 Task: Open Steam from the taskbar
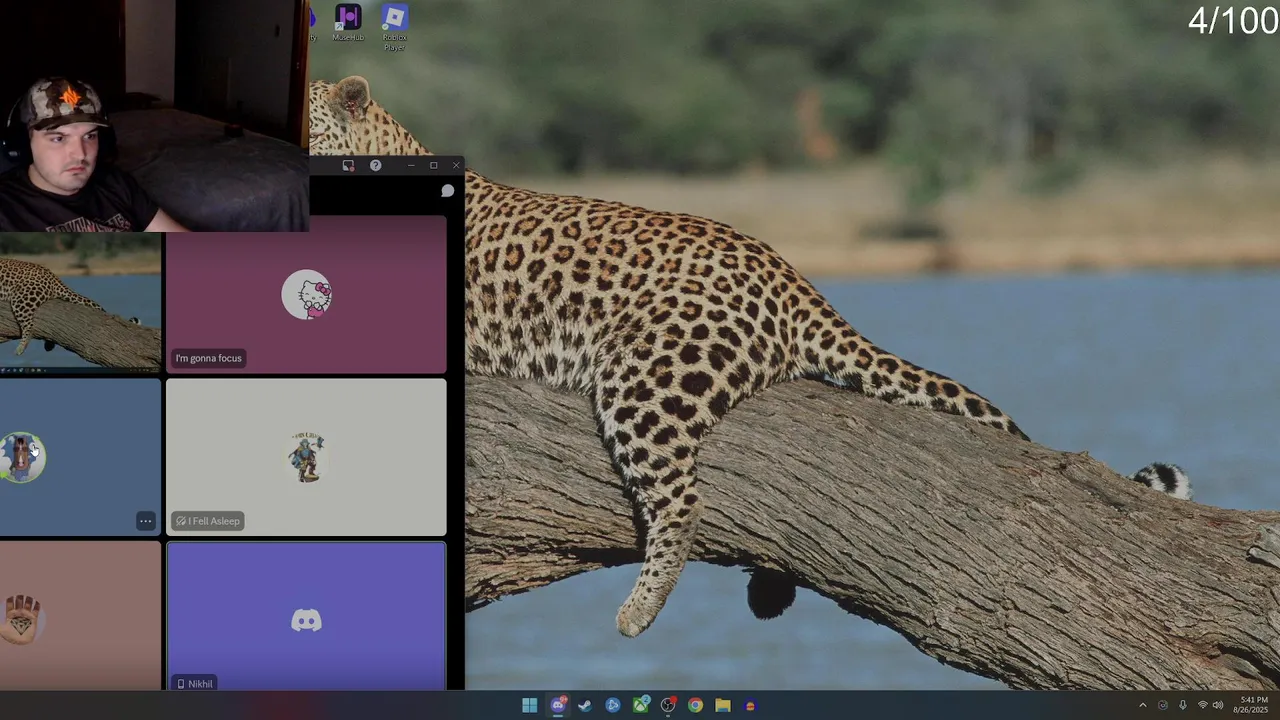click(x=585, y=705)
